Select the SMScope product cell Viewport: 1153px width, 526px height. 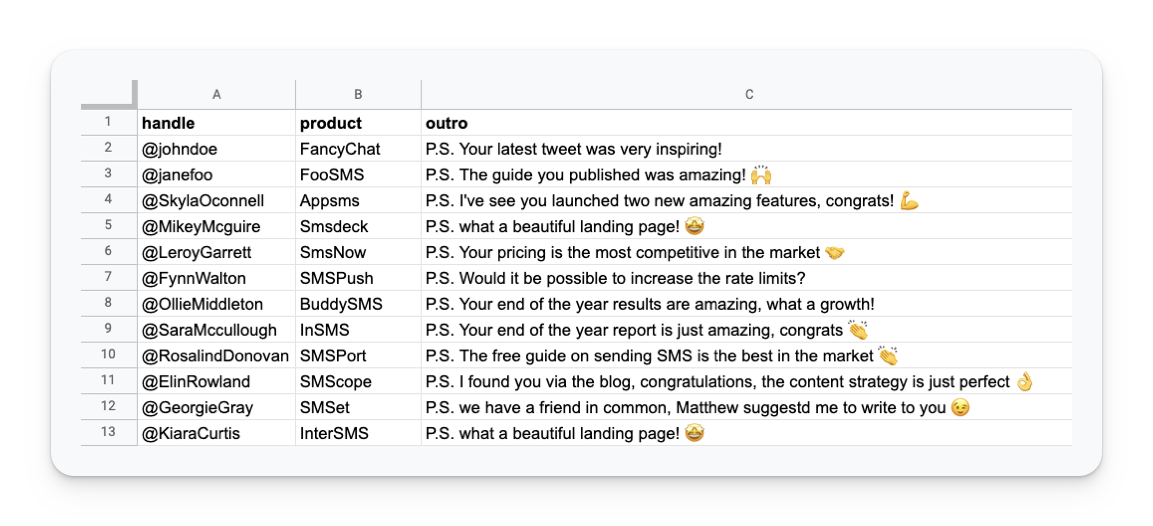coord(358,381)
